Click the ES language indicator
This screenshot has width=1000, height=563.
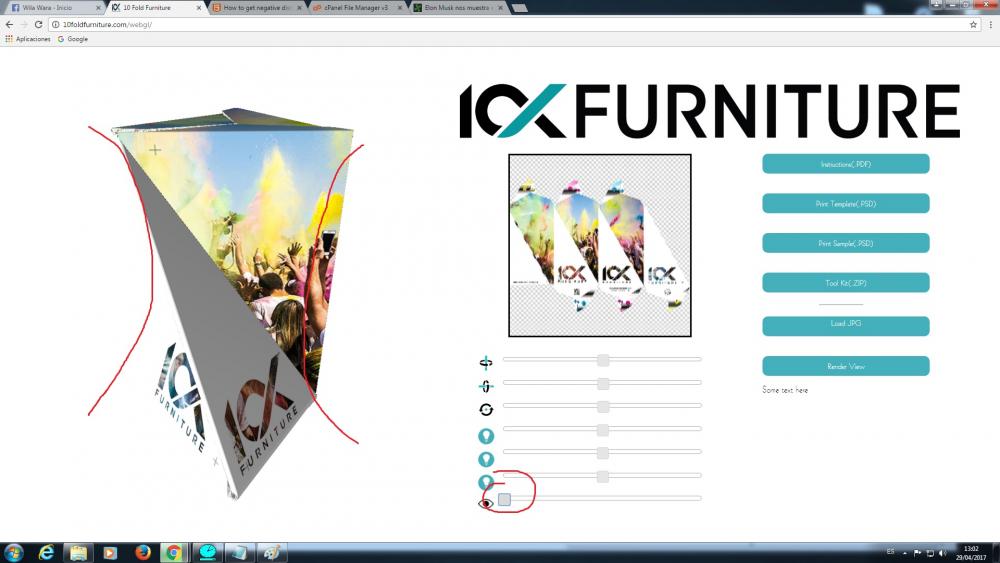(x=890, y=552)
